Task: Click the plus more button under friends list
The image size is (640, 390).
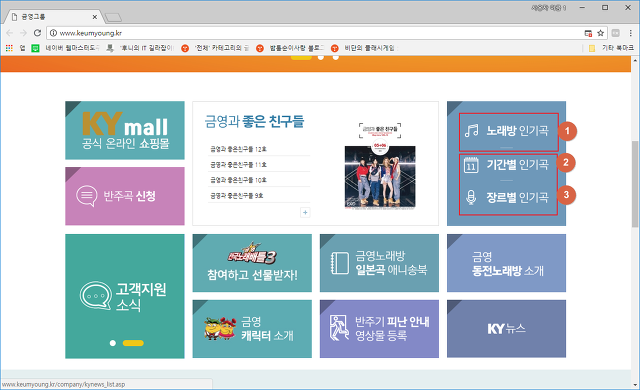Action: (305, 213)
